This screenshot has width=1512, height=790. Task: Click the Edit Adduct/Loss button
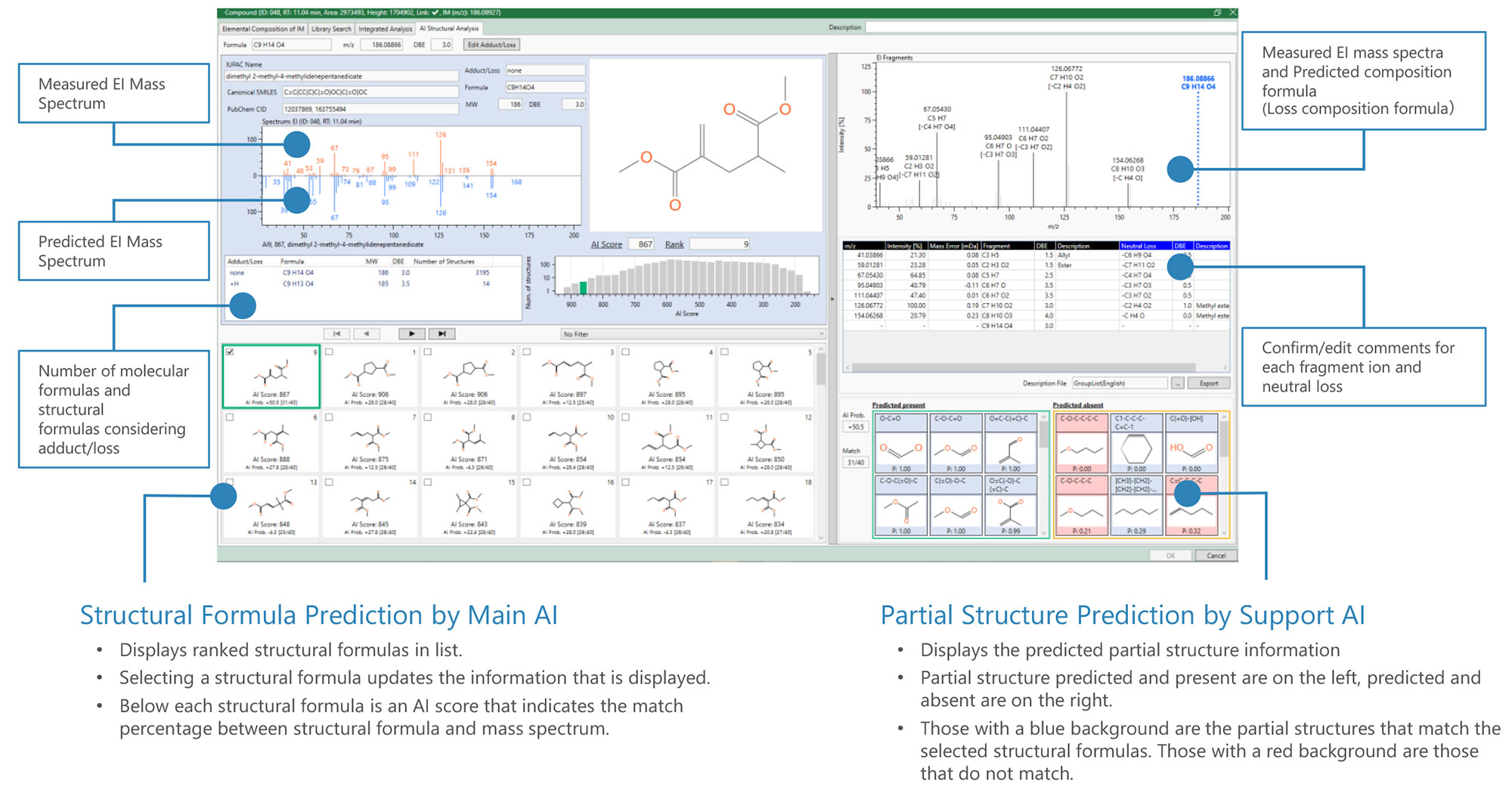pos(491,45)
